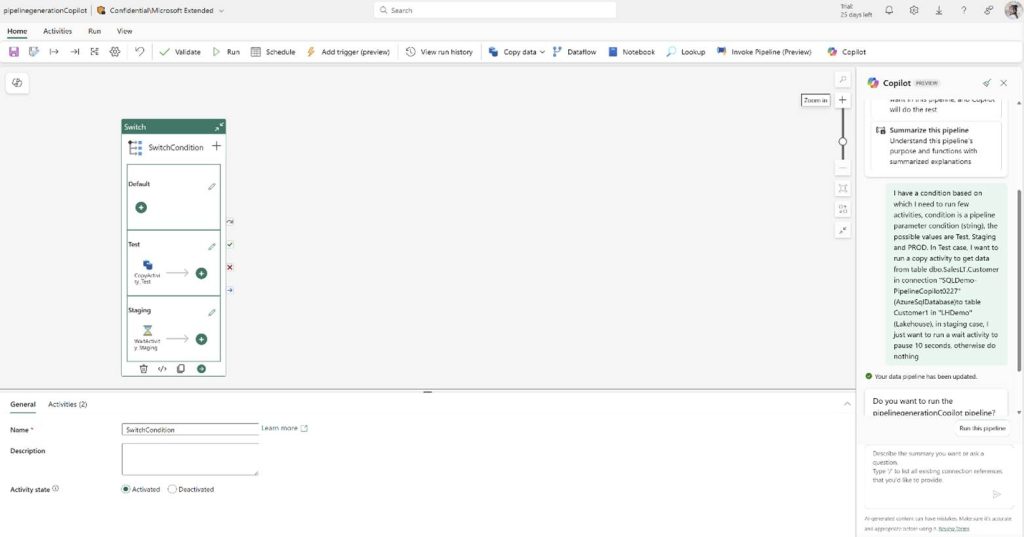
Task: Add activity after CopyActivity_Test
Action: [x=201, y=273]
